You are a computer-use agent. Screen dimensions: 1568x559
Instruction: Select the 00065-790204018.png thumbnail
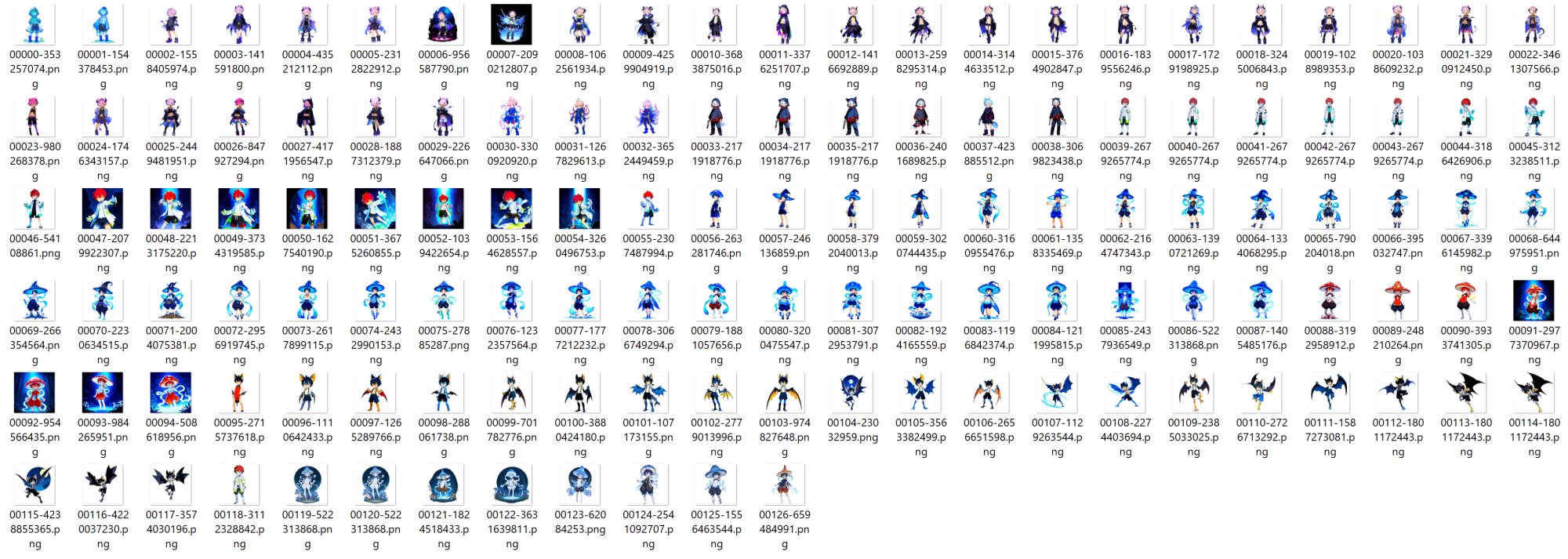(x=1330, y=209)
